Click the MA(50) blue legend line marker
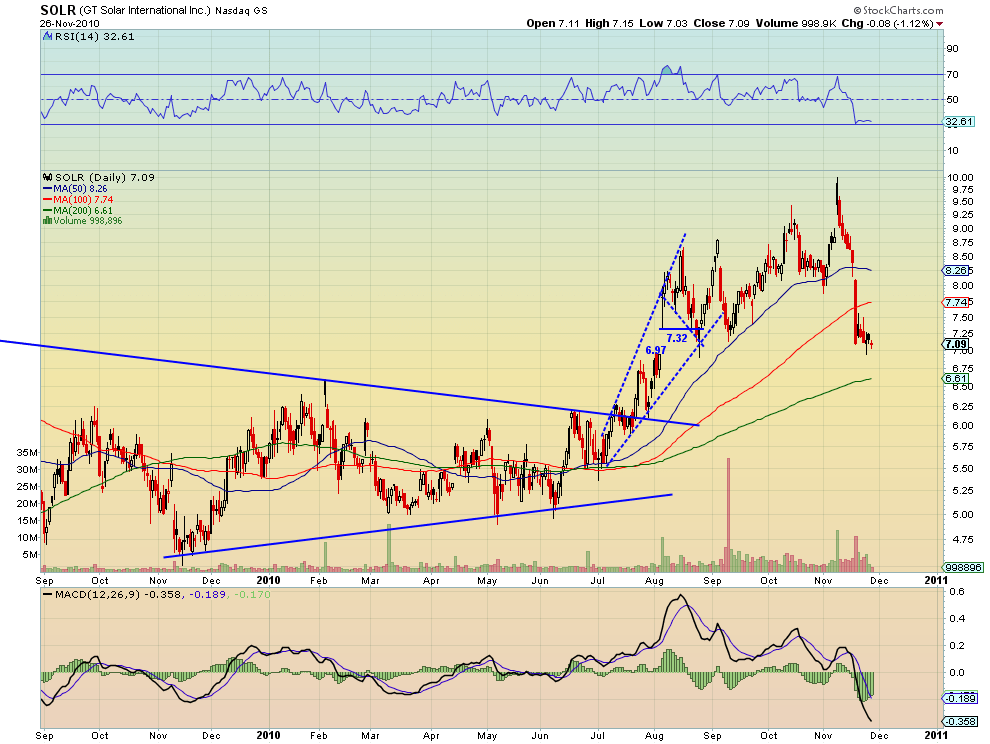990x744 pixels. tap(47, 189)
